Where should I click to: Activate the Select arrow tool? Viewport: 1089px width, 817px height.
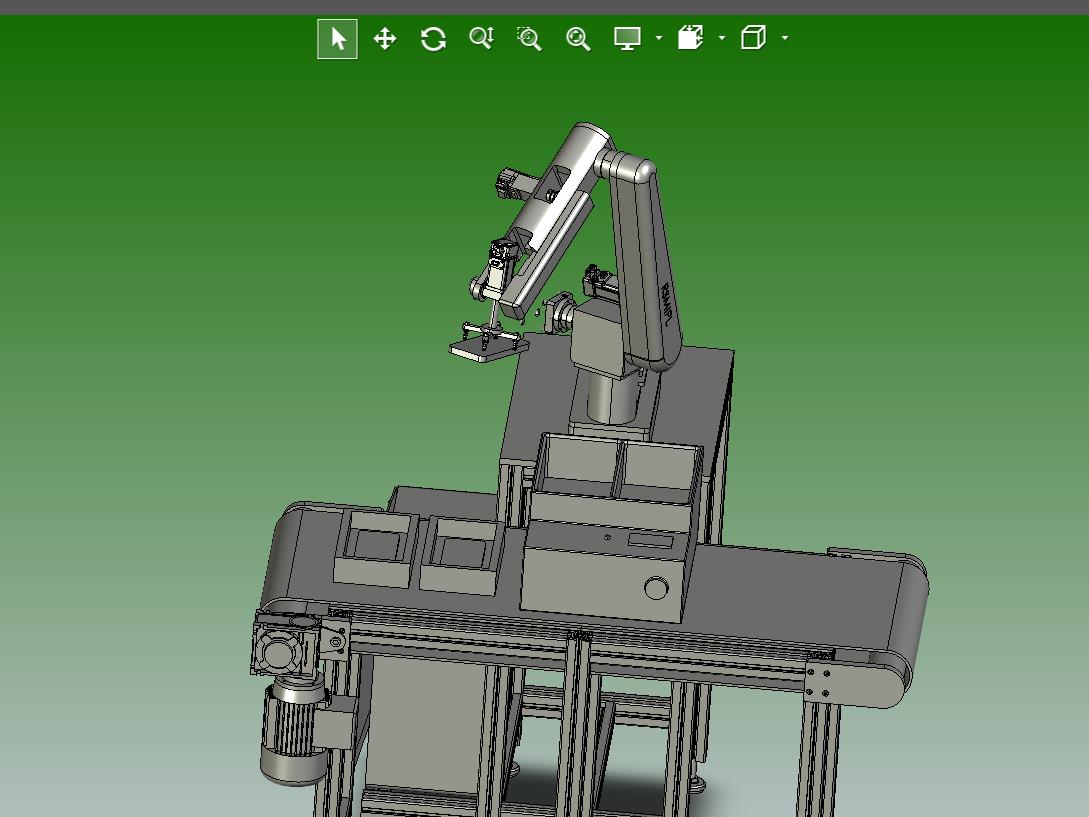(338, 39)
